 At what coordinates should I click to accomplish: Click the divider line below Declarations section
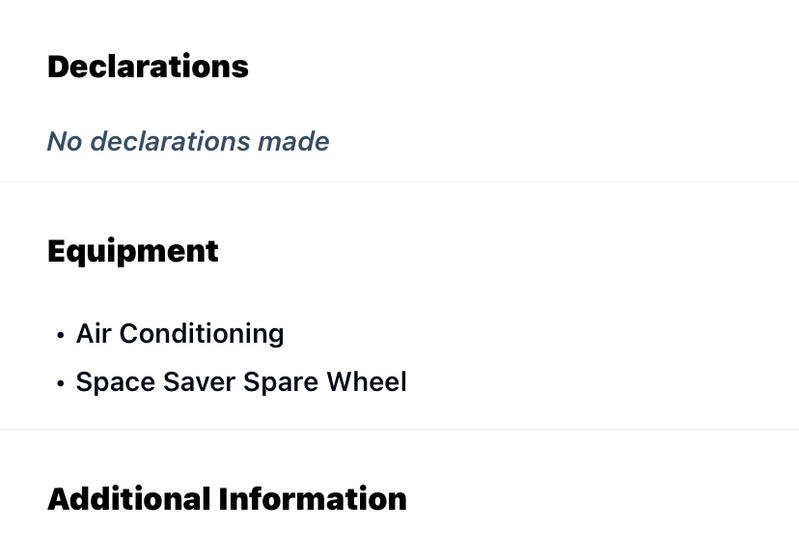click(x=400, y=181)
